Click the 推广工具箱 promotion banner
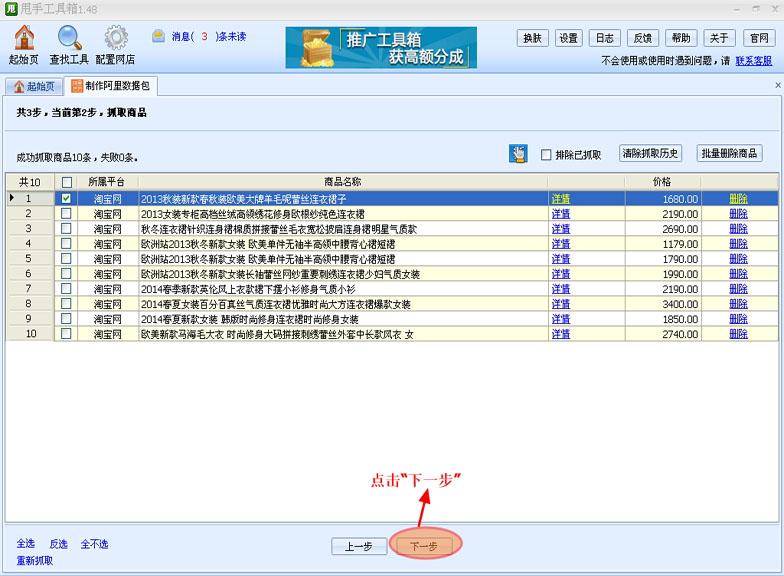The image size is (784, 576). (381, 47)
